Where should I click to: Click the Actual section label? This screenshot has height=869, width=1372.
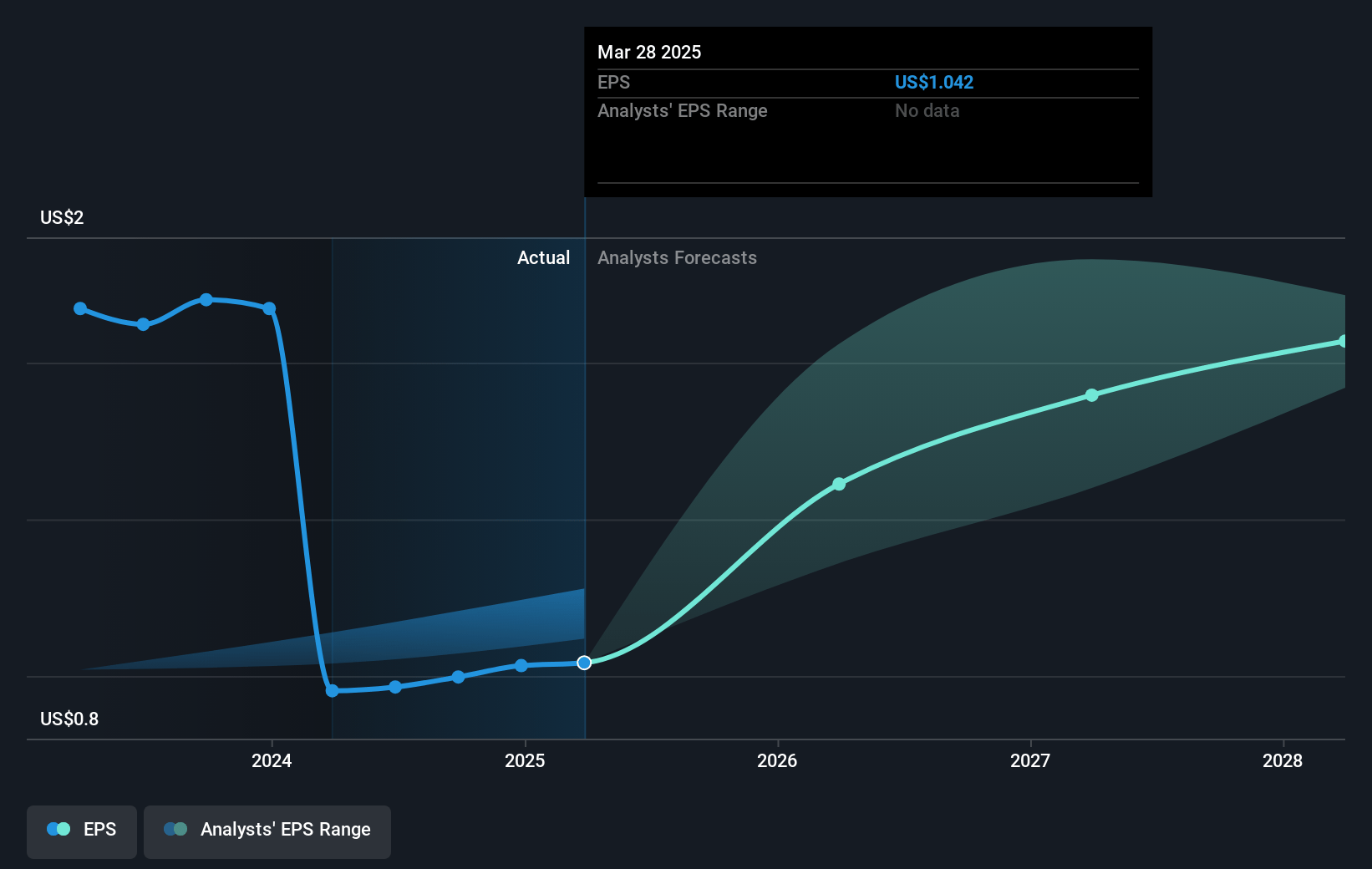[544, 257]
